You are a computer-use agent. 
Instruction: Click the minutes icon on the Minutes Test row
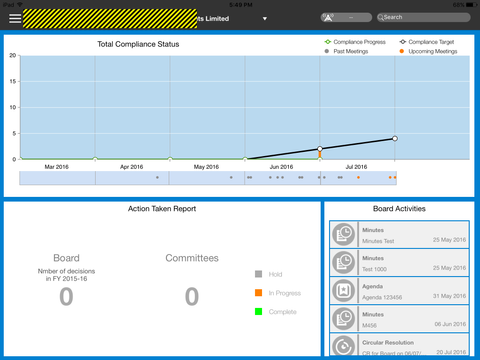(x=344, y=234)
